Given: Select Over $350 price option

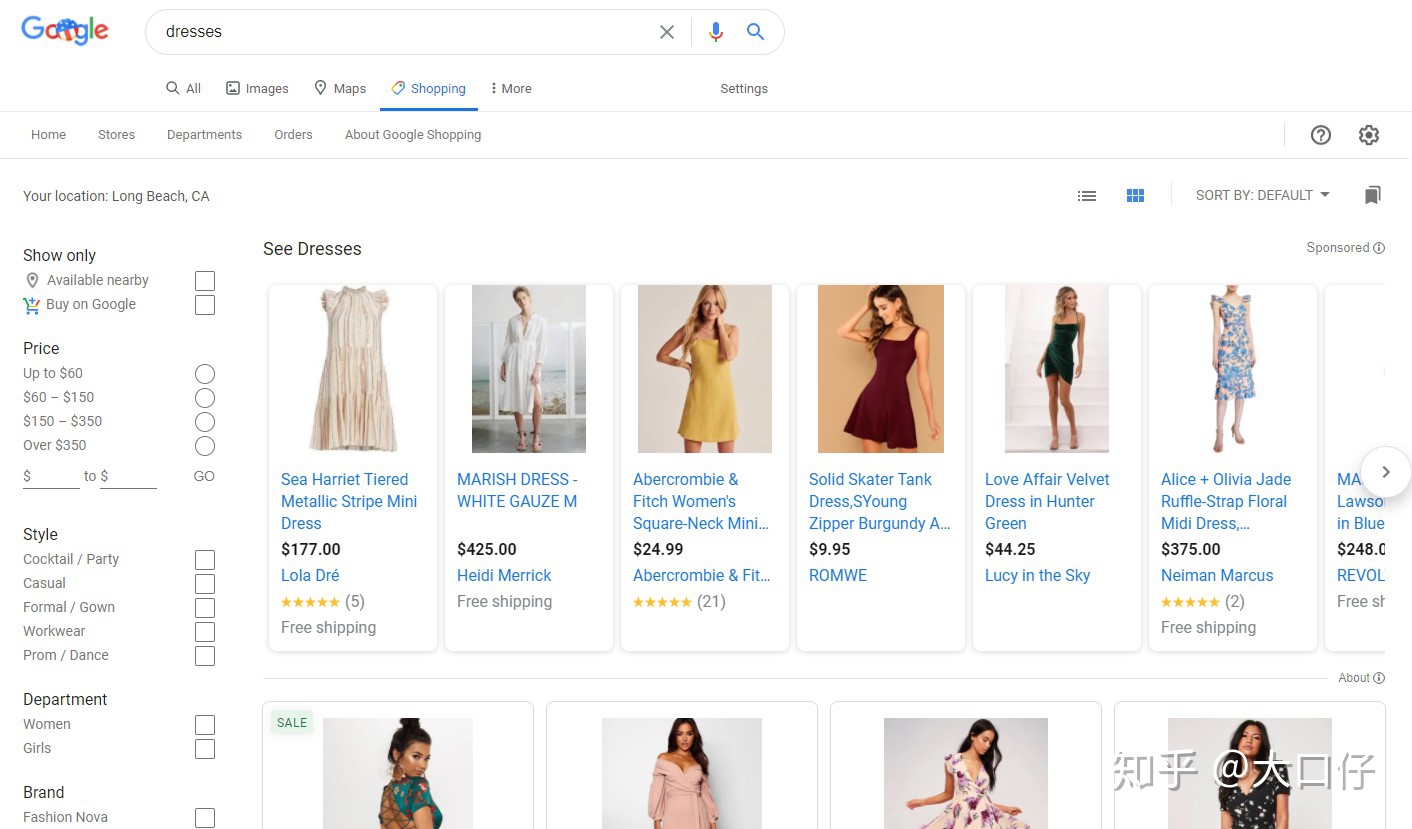Looking at the screenshot, I should 205,446.
